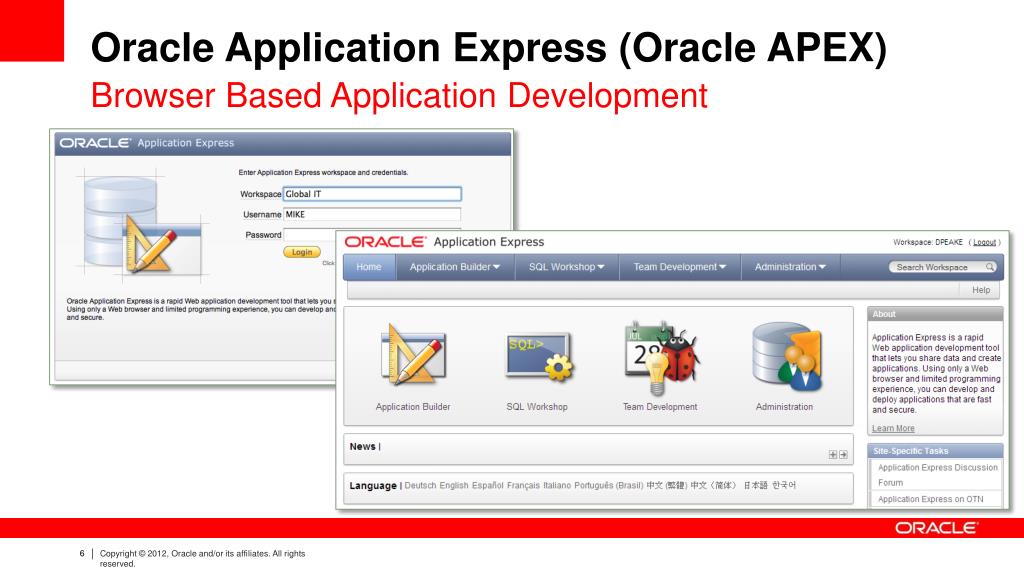This screenshot has width=1024, height=576.
Task: Open the Help link
Action: pos(981,290)
